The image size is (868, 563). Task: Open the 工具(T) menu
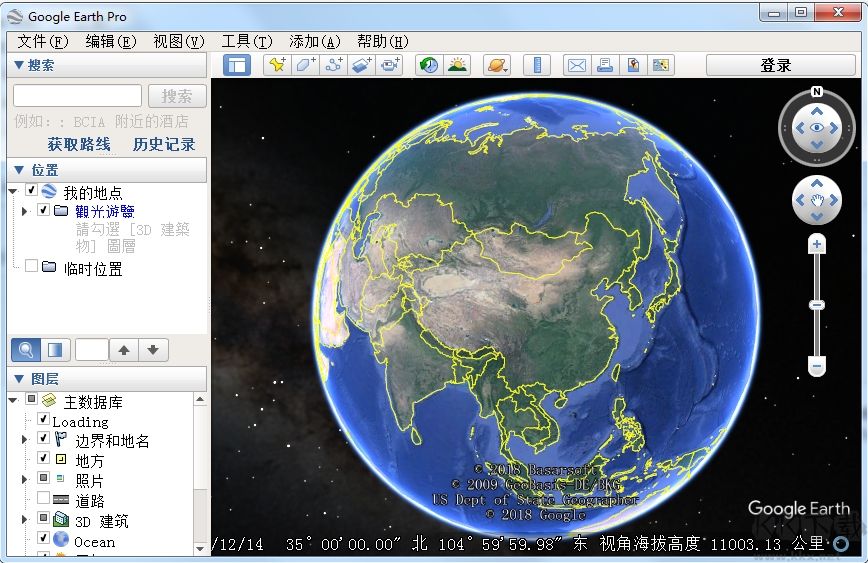point(246,41)
